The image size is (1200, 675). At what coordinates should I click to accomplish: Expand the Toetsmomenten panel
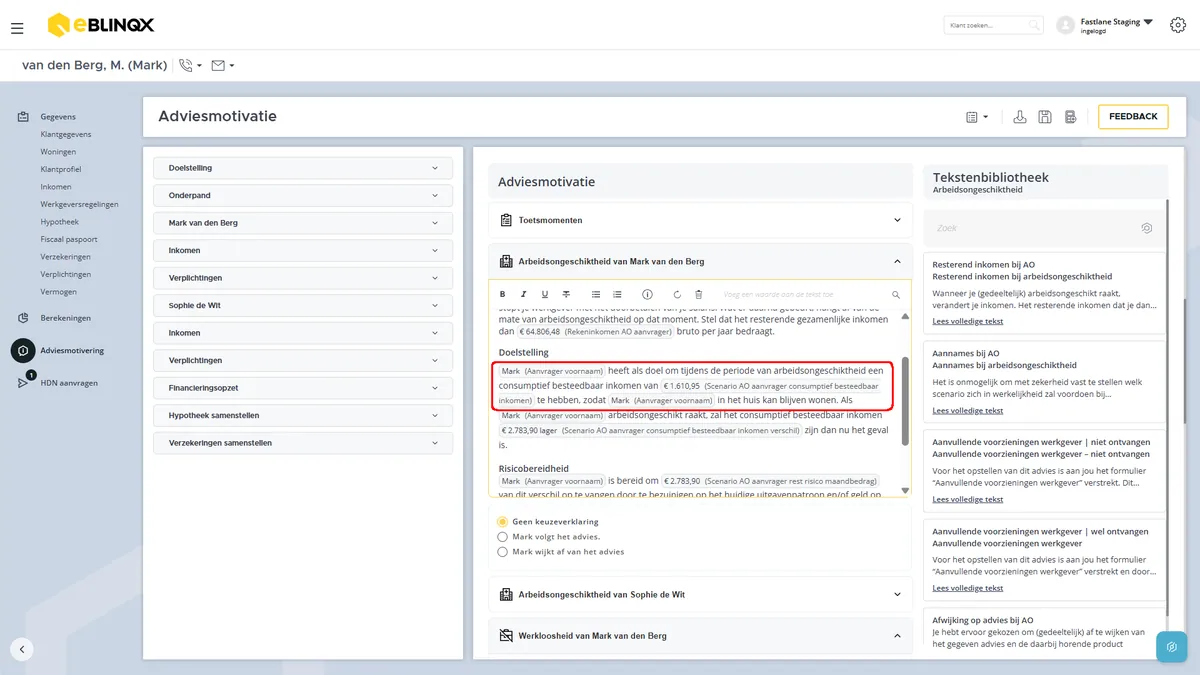coord(700,220)
